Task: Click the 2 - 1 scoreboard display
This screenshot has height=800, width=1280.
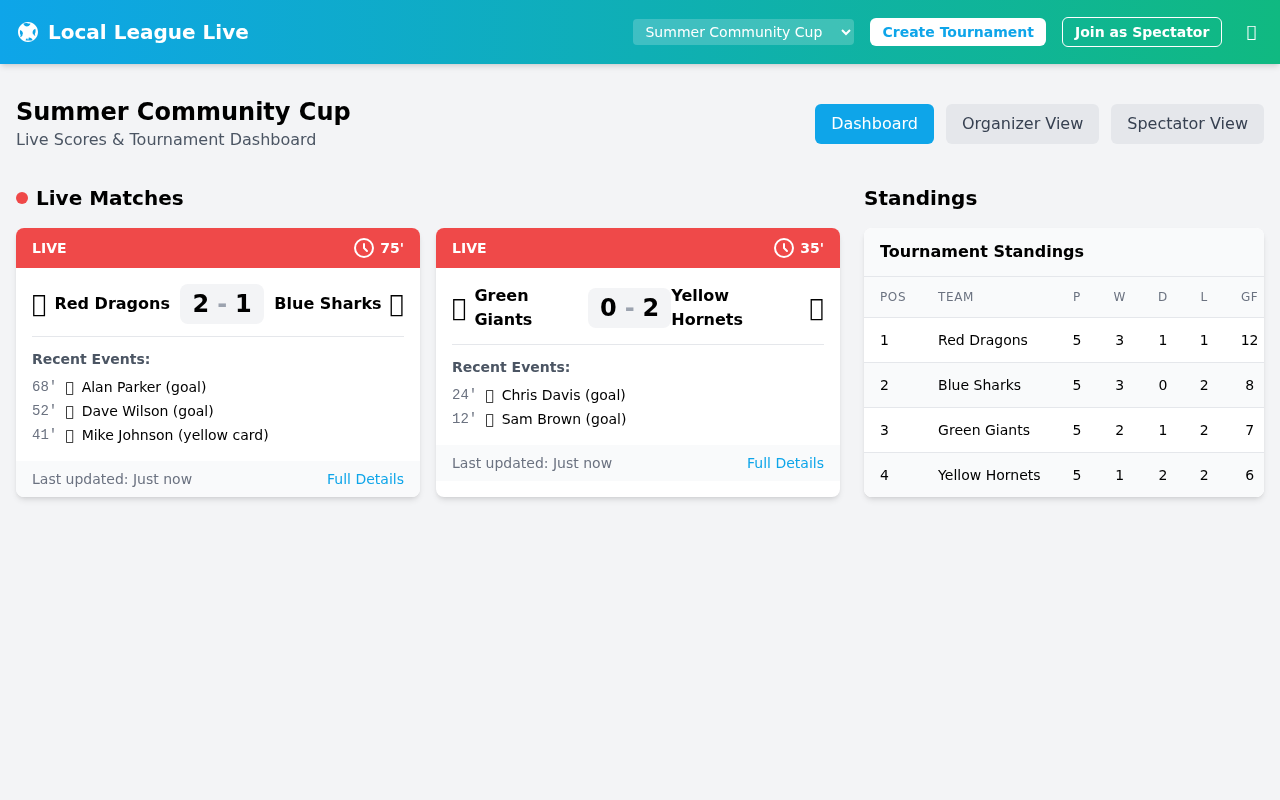Action: tap(221, 304)
